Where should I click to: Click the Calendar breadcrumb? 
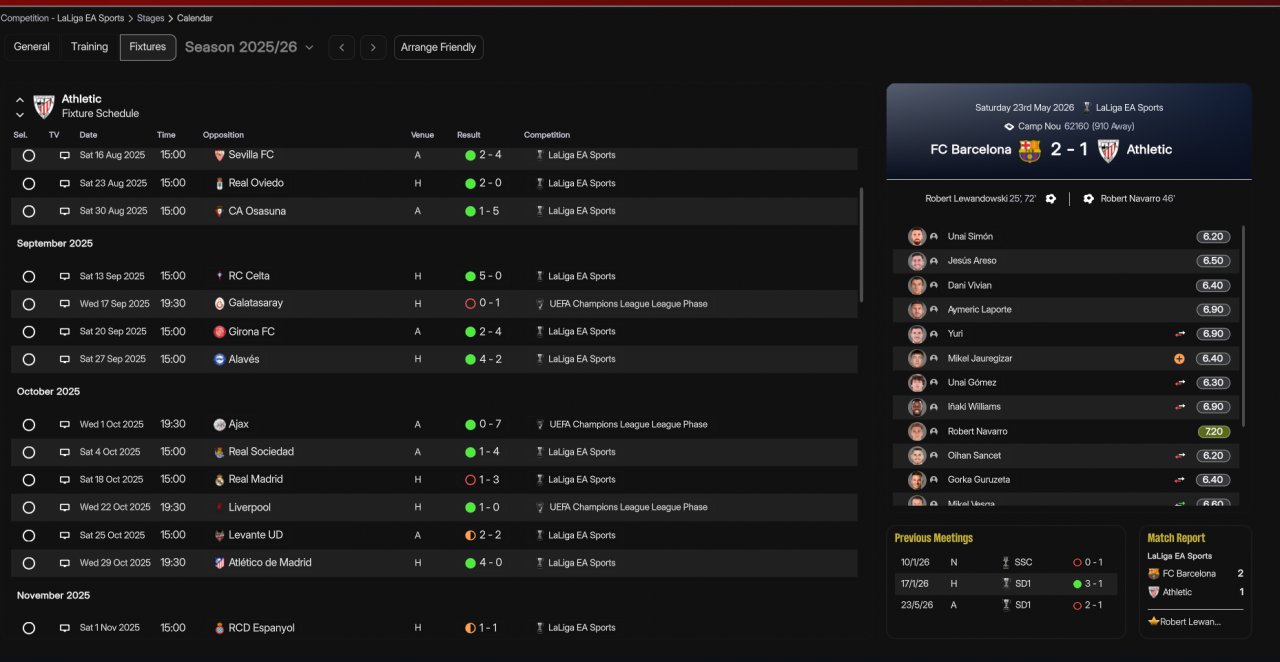[195, 18]
